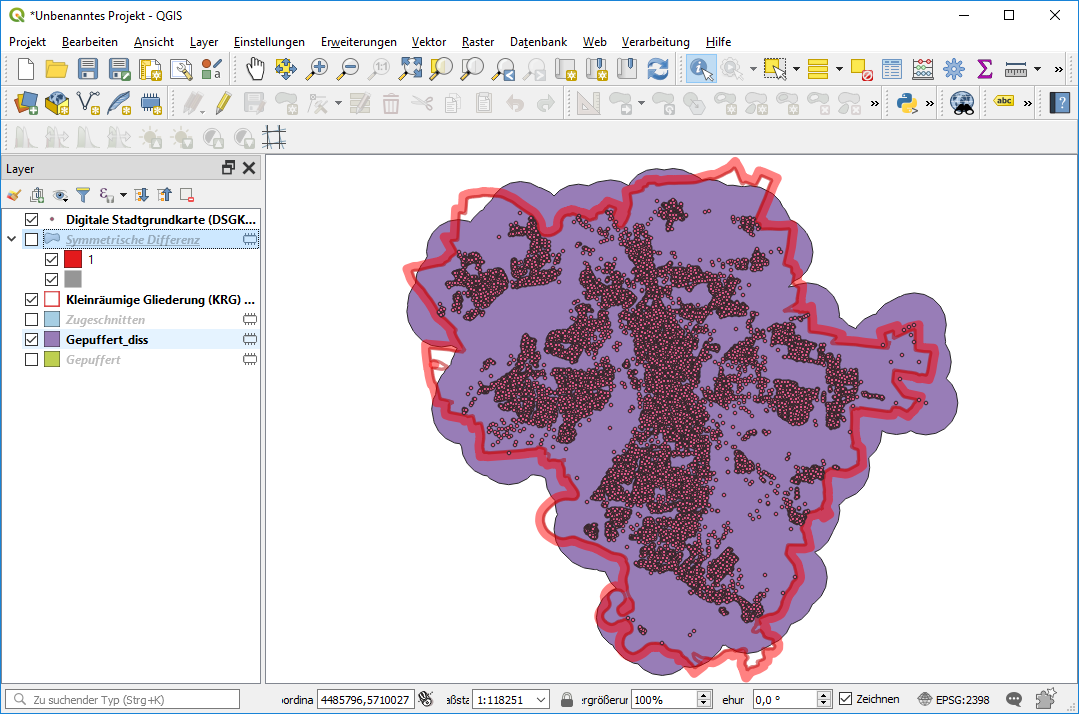This screenshot has height=714, width=1079.
Task: Open the map scale dropdown
Action: pos(542,699)
